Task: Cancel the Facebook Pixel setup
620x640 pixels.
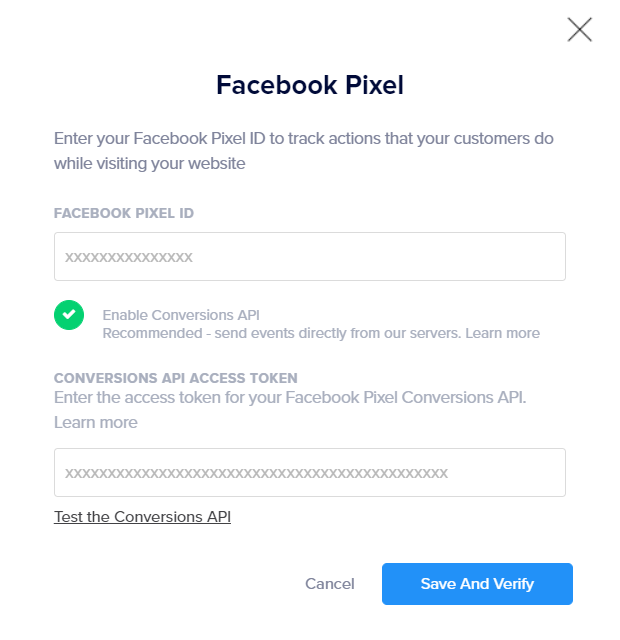Action: coord(330,584)
